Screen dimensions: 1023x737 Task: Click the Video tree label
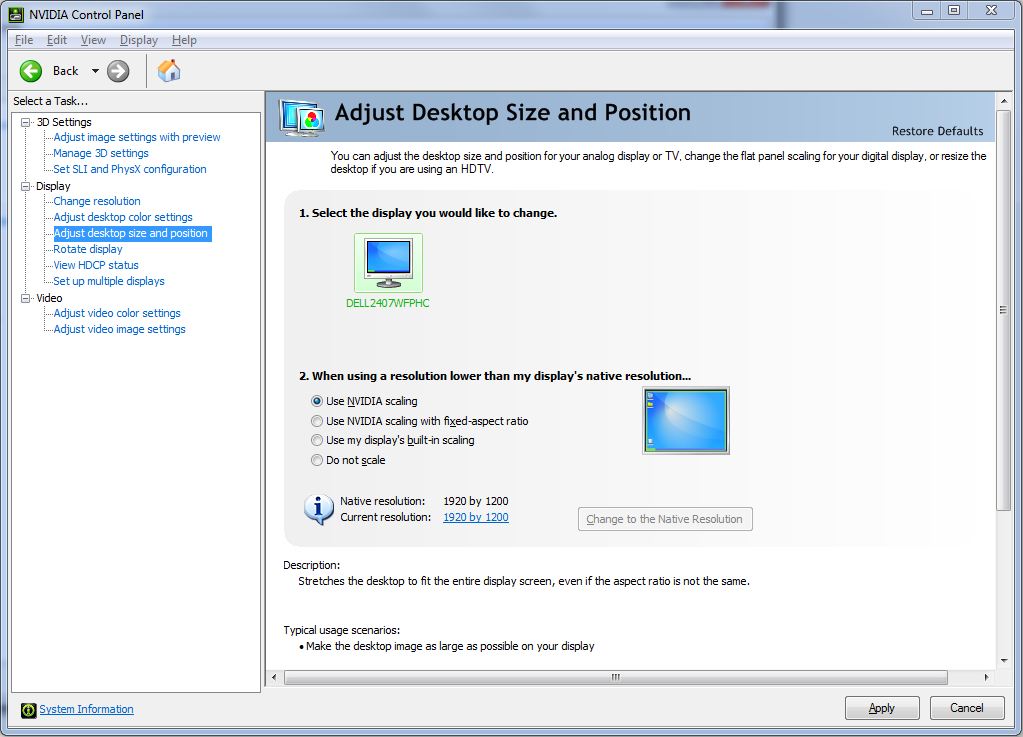point(50,298)
